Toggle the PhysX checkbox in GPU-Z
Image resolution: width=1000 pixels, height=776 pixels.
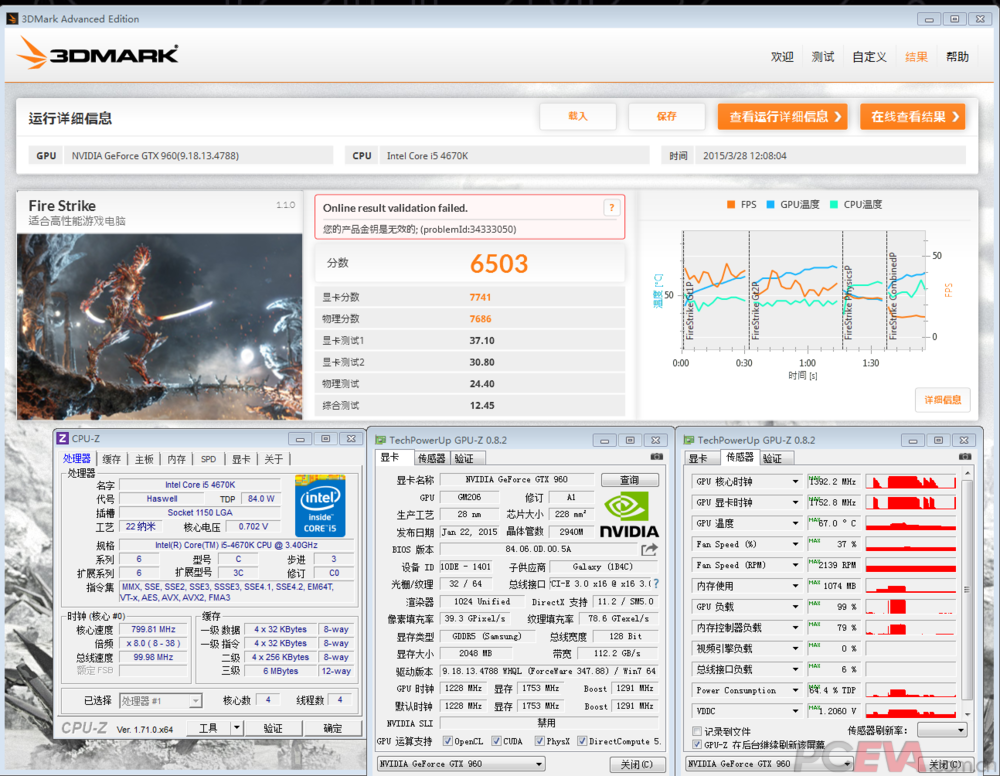(540, 741)
